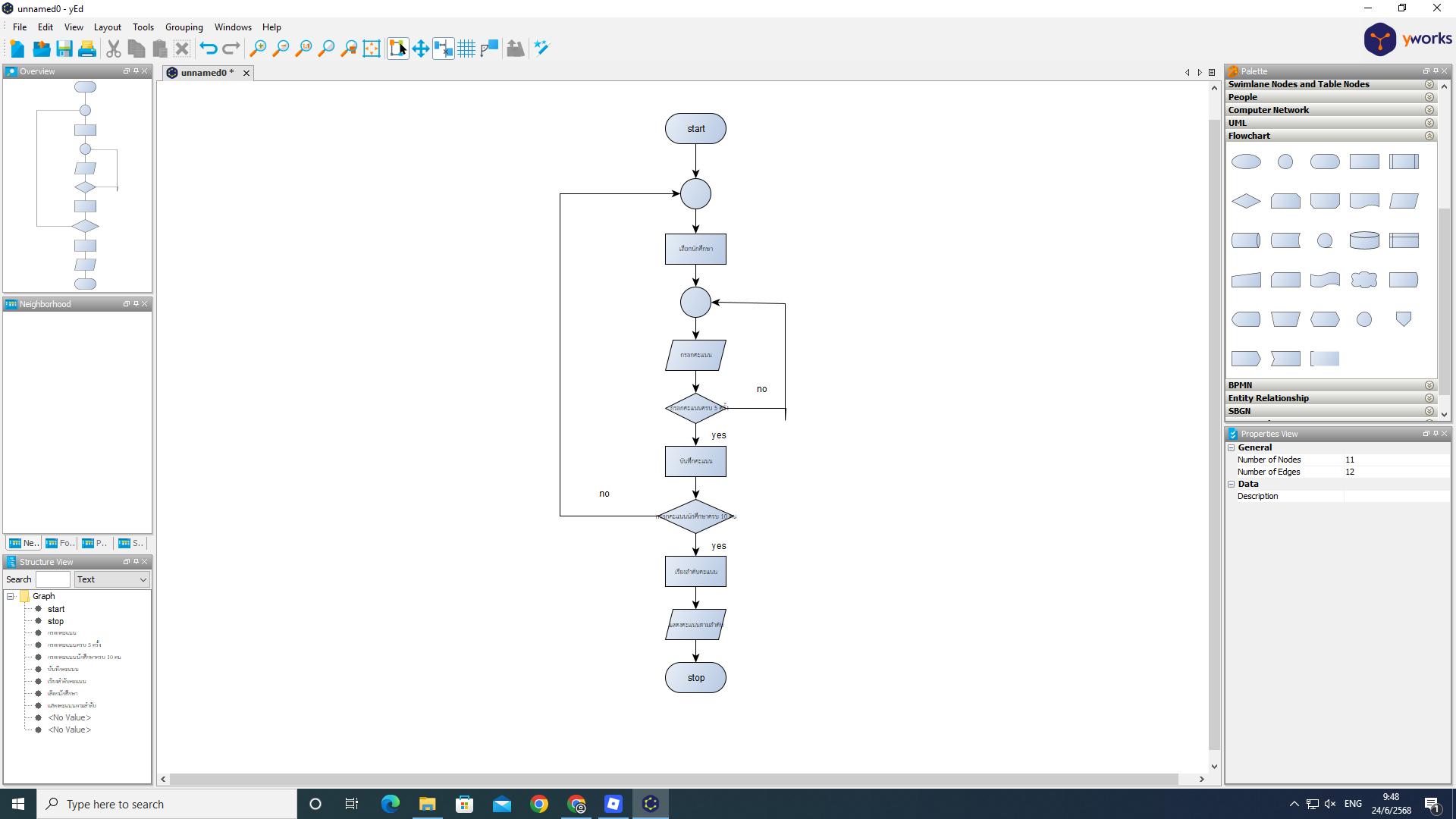Fit graph content in view

click(372, 49)
